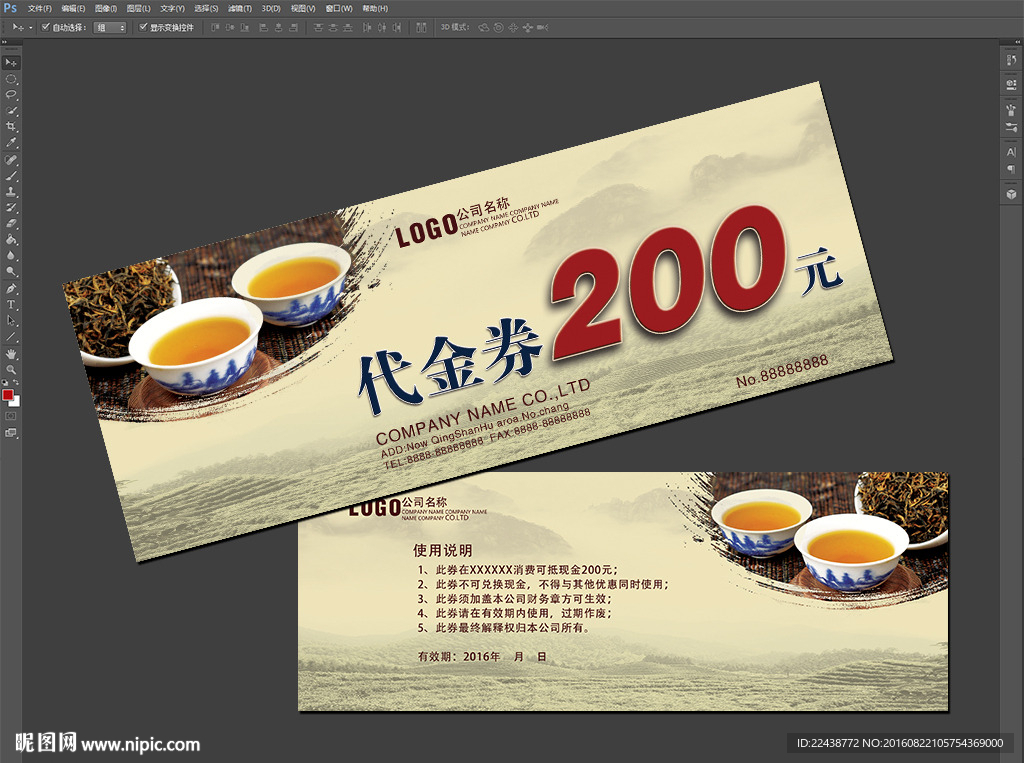Select the Dodge tool

pos(11,271)
